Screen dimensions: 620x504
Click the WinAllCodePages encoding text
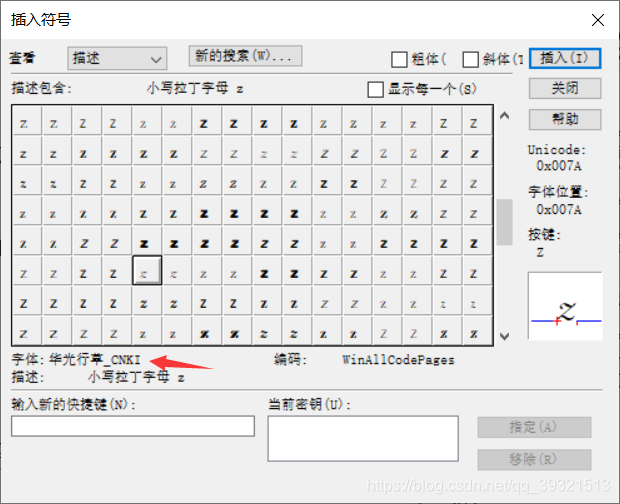pos(398,360)
